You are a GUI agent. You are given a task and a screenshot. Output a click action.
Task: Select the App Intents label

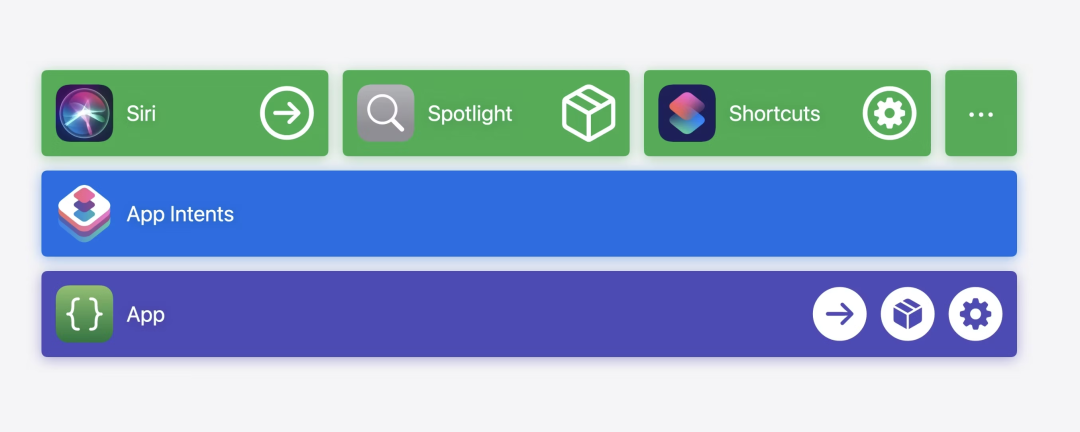pos(180,214)
